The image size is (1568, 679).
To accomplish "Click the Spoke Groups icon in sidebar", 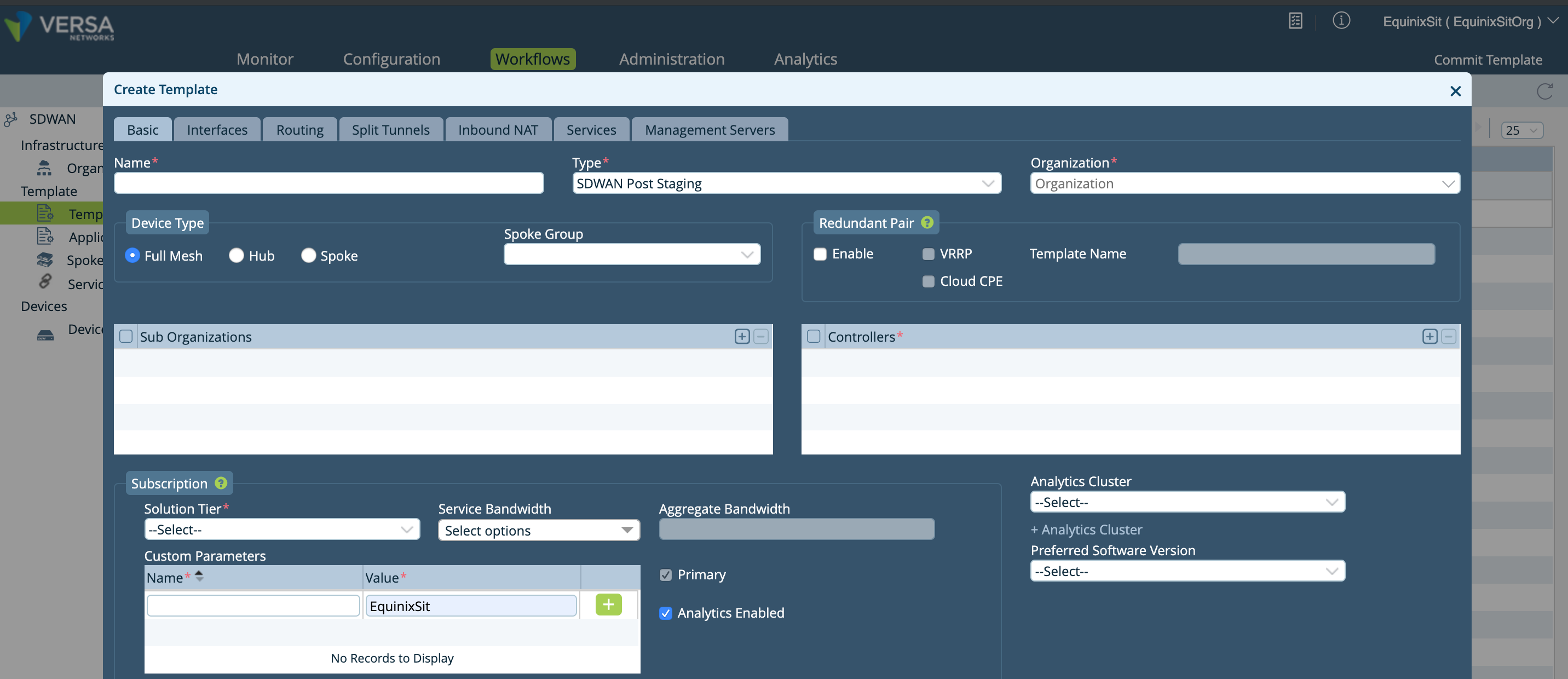I will tap(45, 260).
